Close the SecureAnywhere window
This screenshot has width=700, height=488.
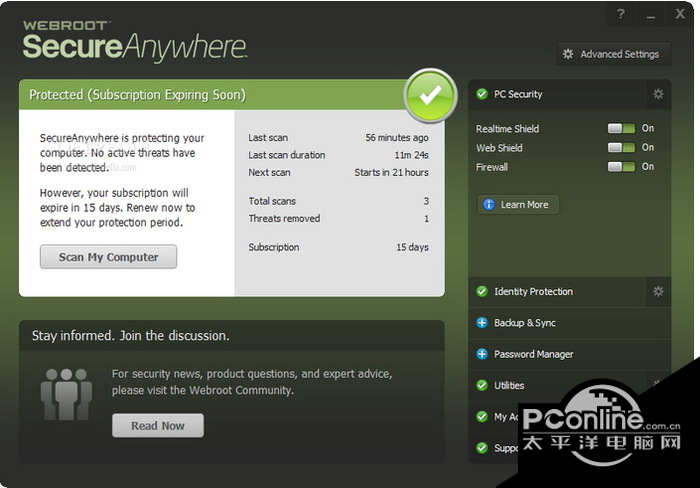point(680,15)
